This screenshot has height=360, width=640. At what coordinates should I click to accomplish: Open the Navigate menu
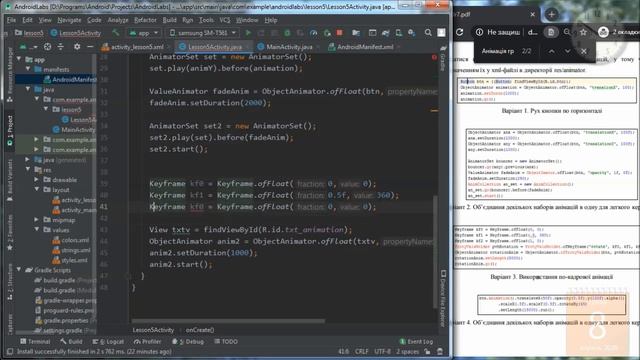(69, 20)
